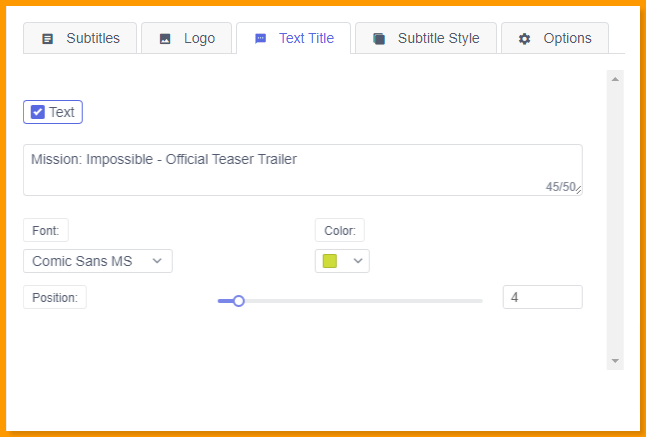The width and height of the screenshot is (646, 437).
Task: Click the Subtitle Style layers icon
Action: tap(379, 39)
